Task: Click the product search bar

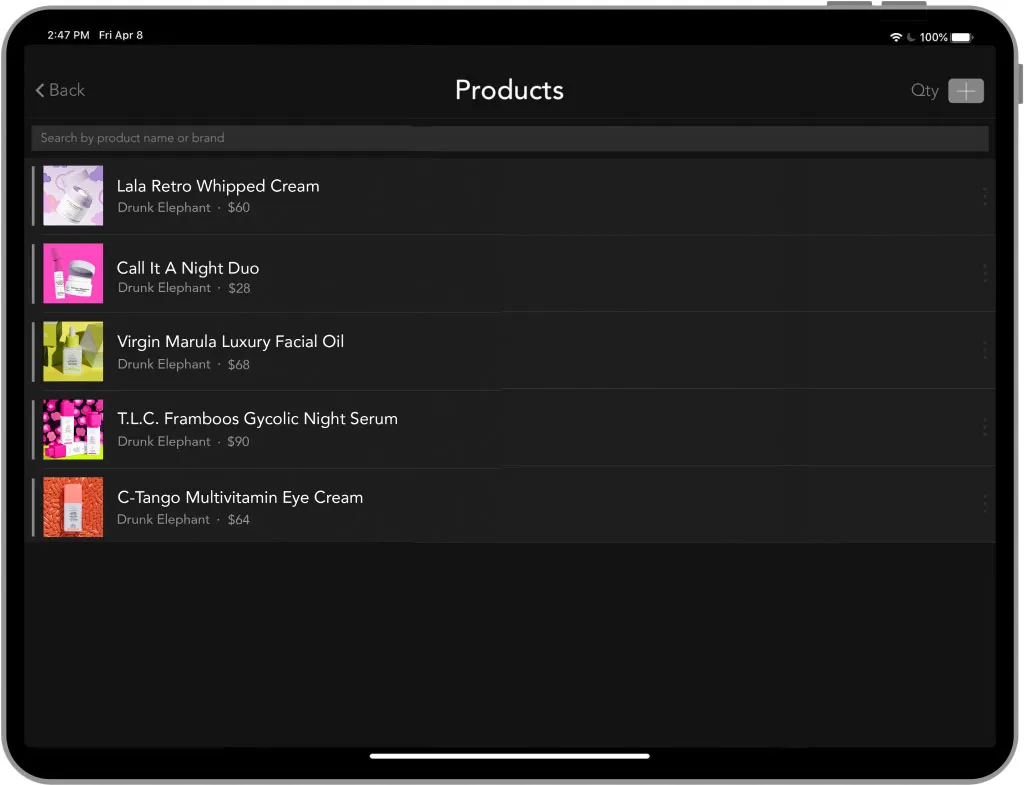Action: [x=510, y=137]
